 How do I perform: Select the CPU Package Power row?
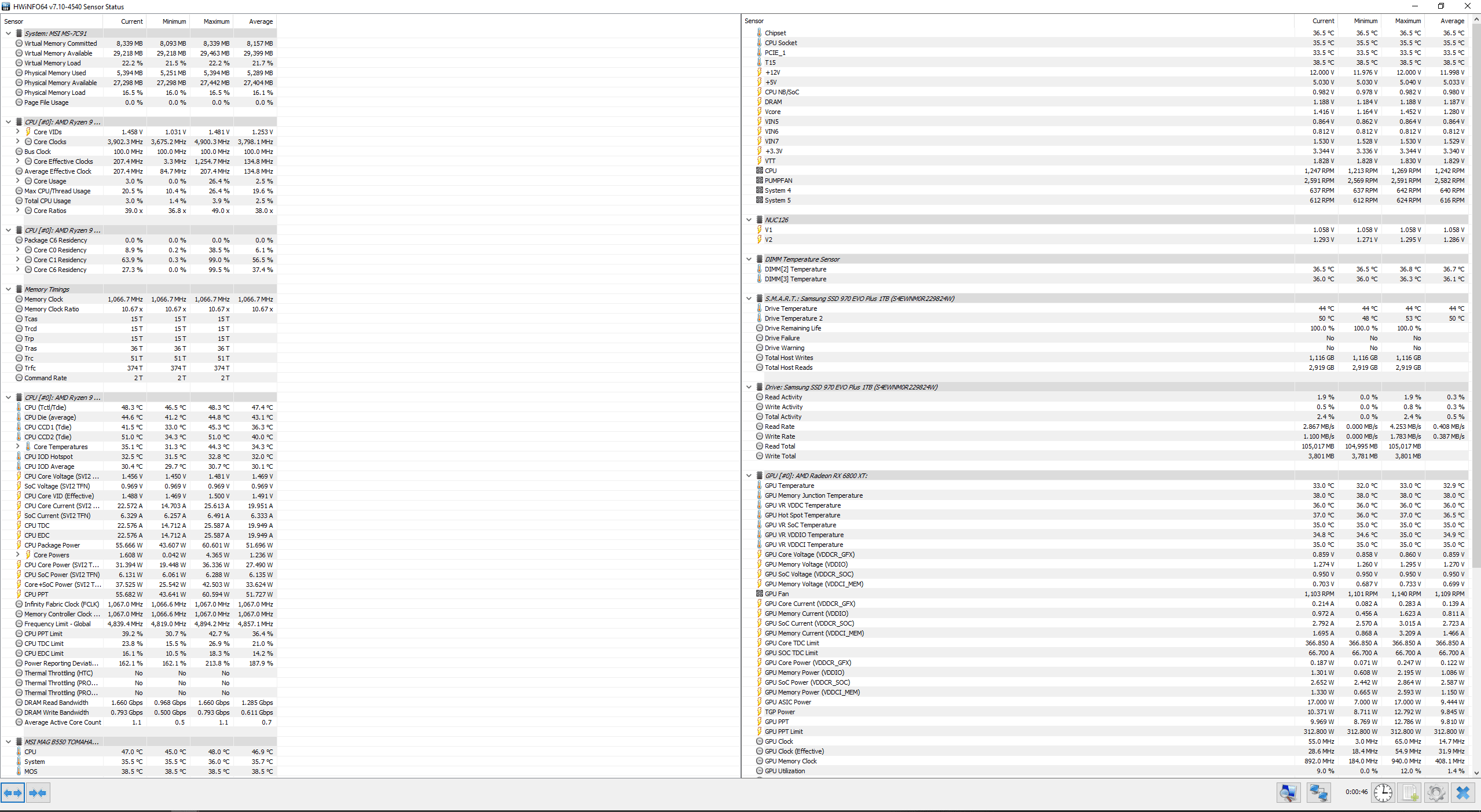pyautogui.click(x=52, y=545)
